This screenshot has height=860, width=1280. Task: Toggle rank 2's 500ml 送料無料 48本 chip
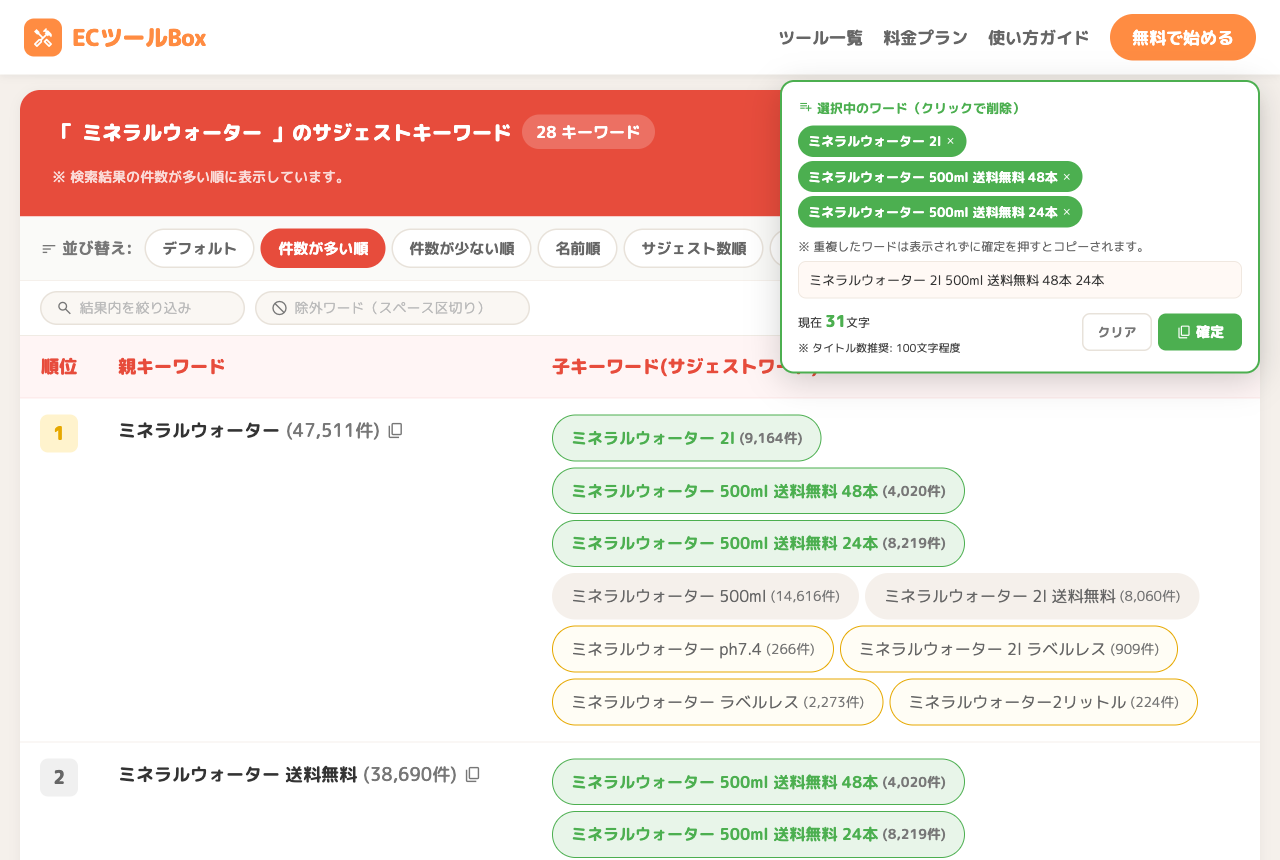point(758,781)
